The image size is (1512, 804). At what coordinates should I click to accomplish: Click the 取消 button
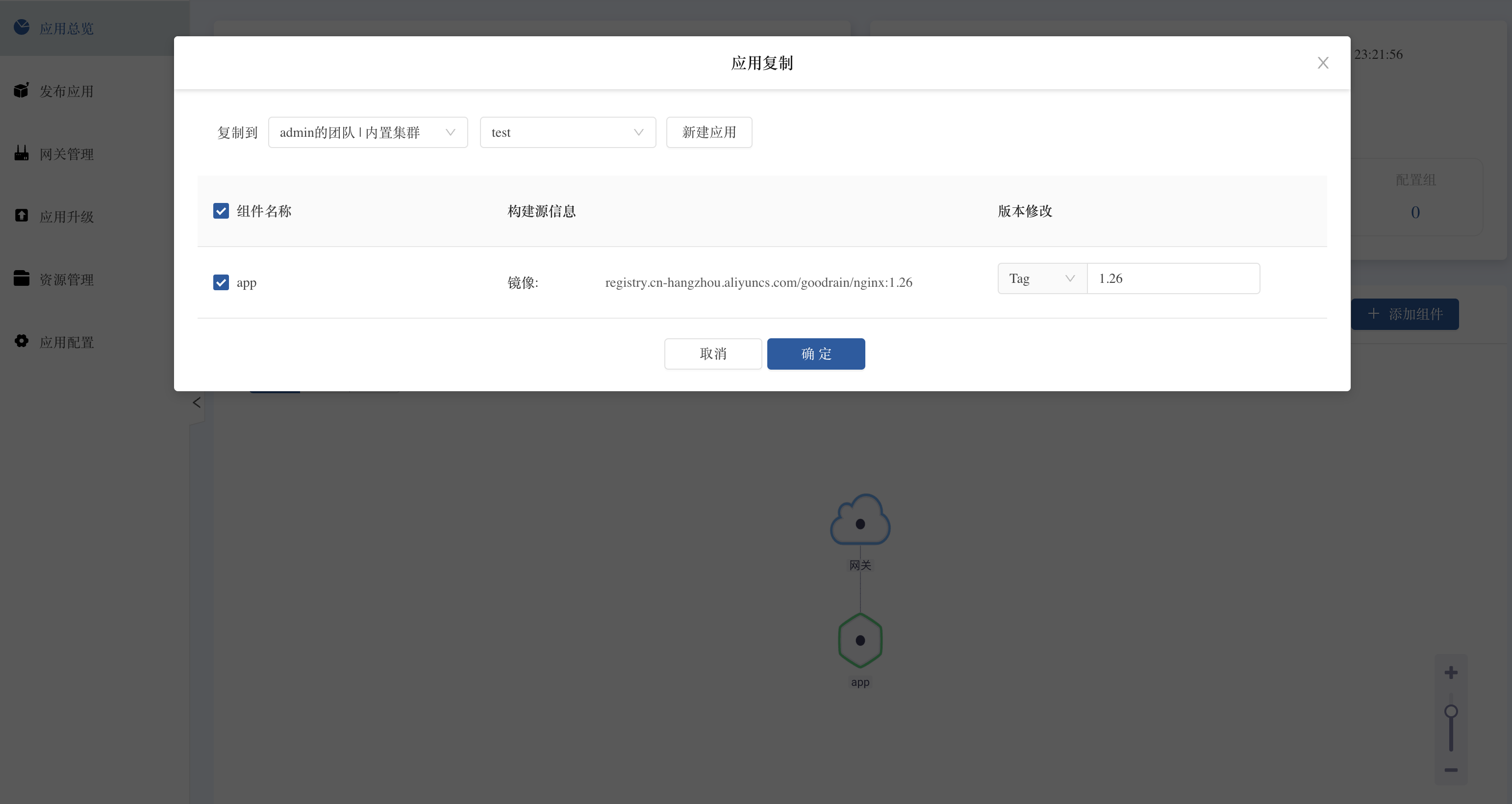pos(713,354)
